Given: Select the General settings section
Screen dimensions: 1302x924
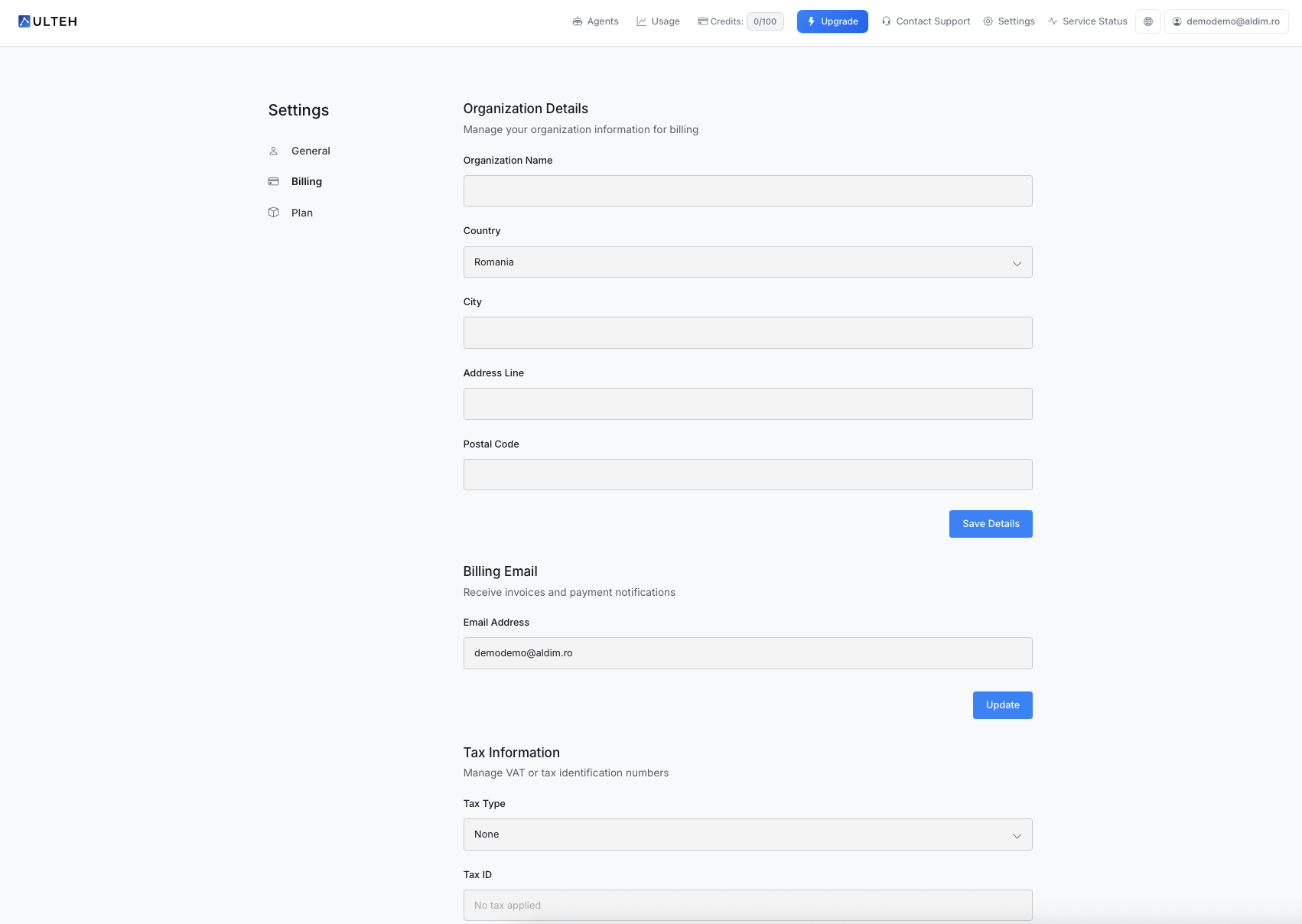Looking at the screenshot, I should [311, 151].
